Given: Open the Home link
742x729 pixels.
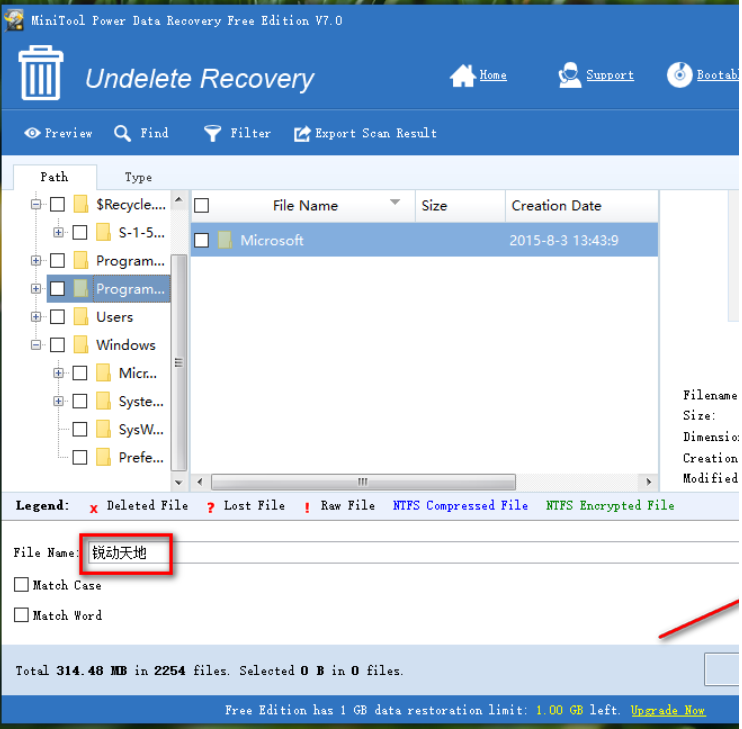Looking at the screenshot, I should (x=493, y=75).
